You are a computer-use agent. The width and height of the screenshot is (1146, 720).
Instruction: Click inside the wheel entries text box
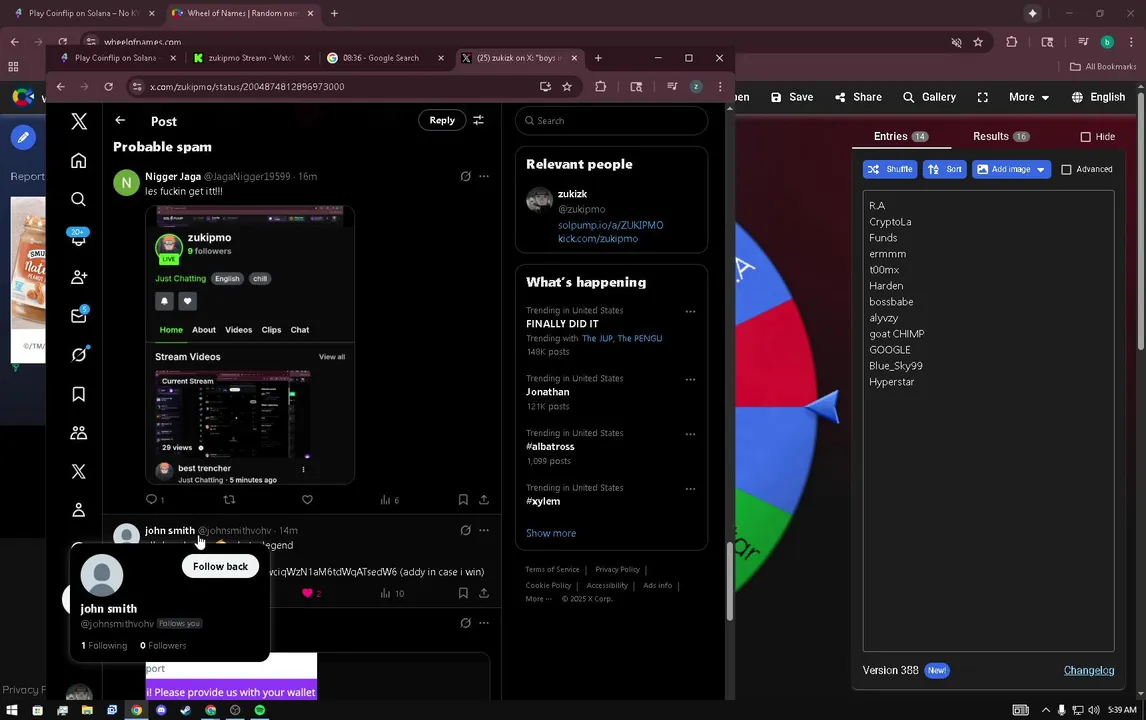pos(988,421)
